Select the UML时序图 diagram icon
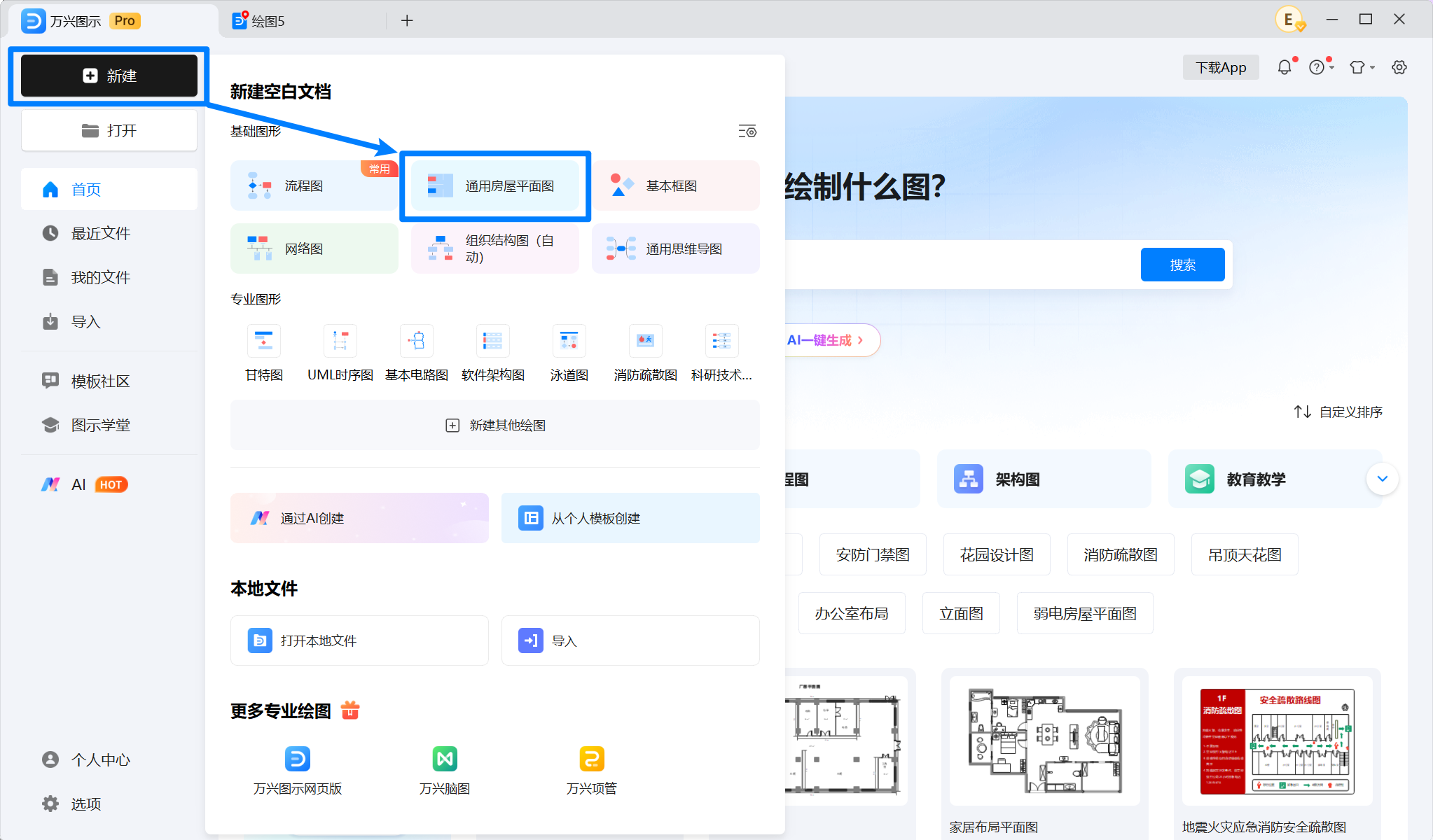 [340, 341]
